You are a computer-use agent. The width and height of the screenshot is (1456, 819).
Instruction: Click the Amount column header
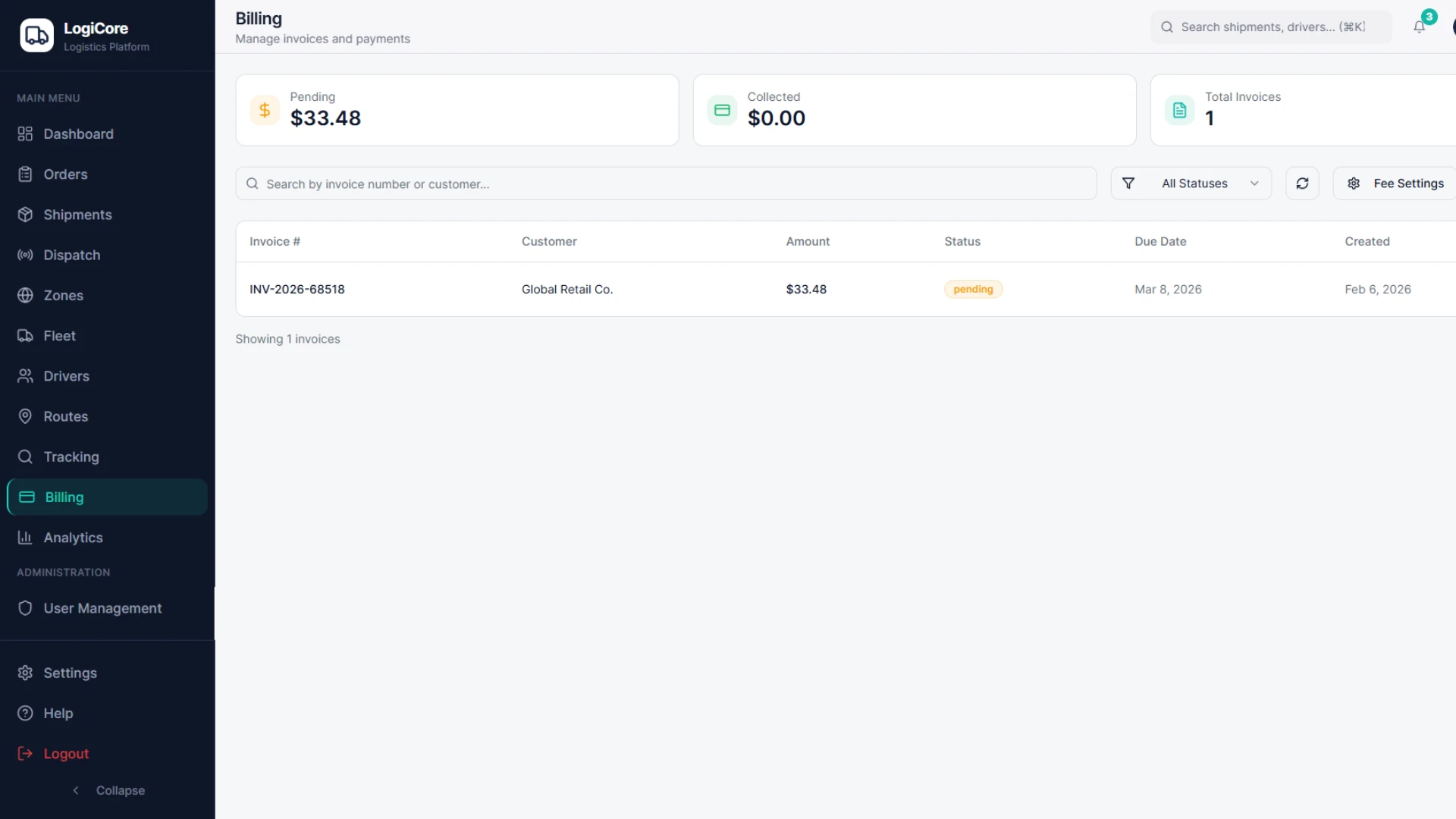coord(808,241)
